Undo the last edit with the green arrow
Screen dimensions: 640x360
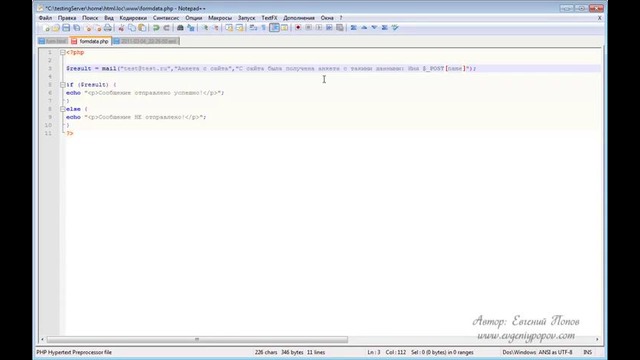click(x=156, y=28)
